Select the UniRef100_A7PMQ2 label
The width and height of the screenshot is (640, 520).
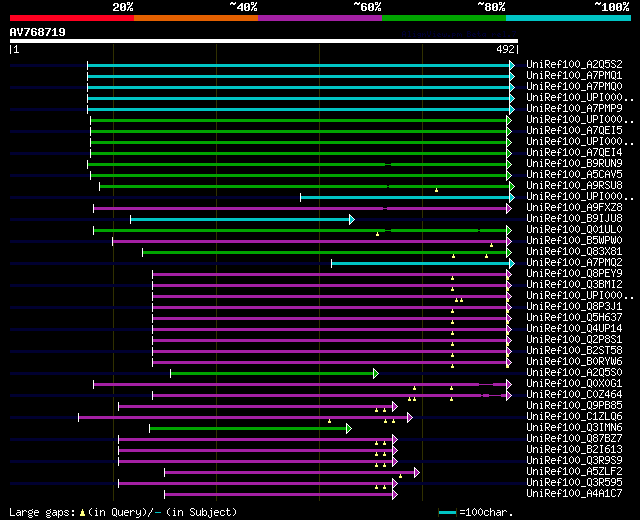pyautogui.click(x=574, y=263)
